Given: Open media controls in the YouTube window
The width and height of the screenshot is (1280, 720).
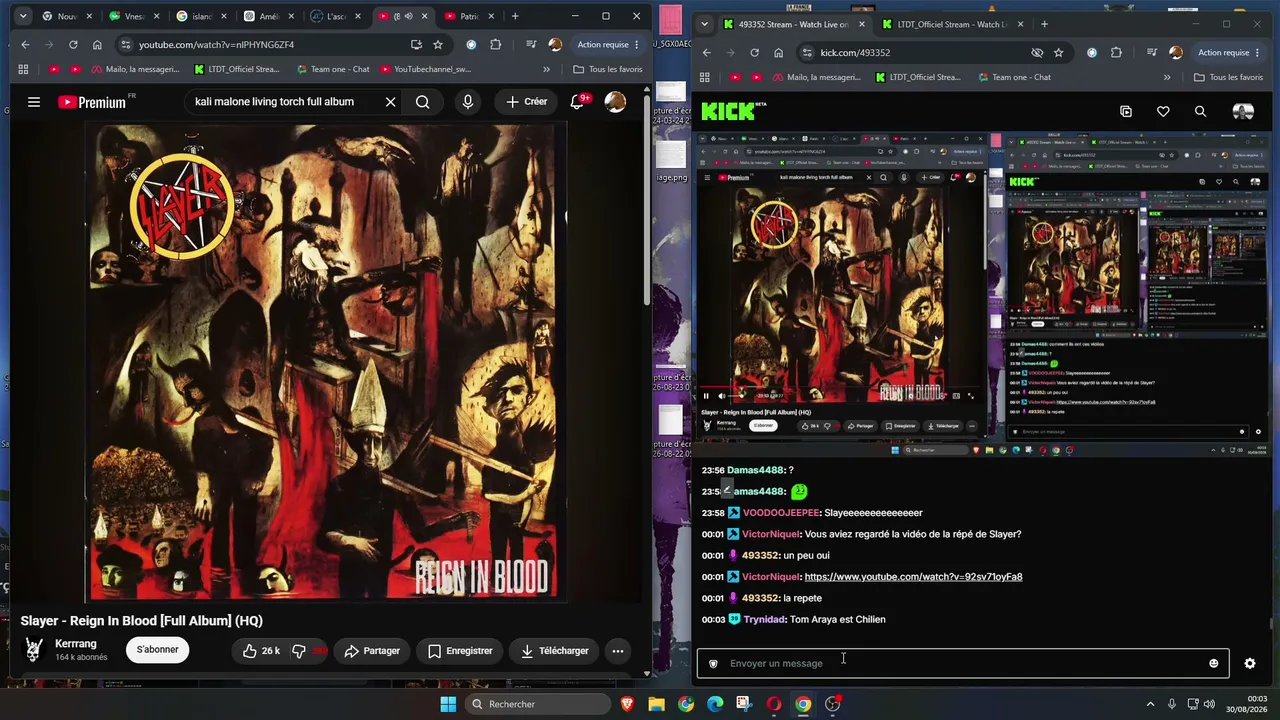Looking at the screenshot, I should [x=530, y=45].
